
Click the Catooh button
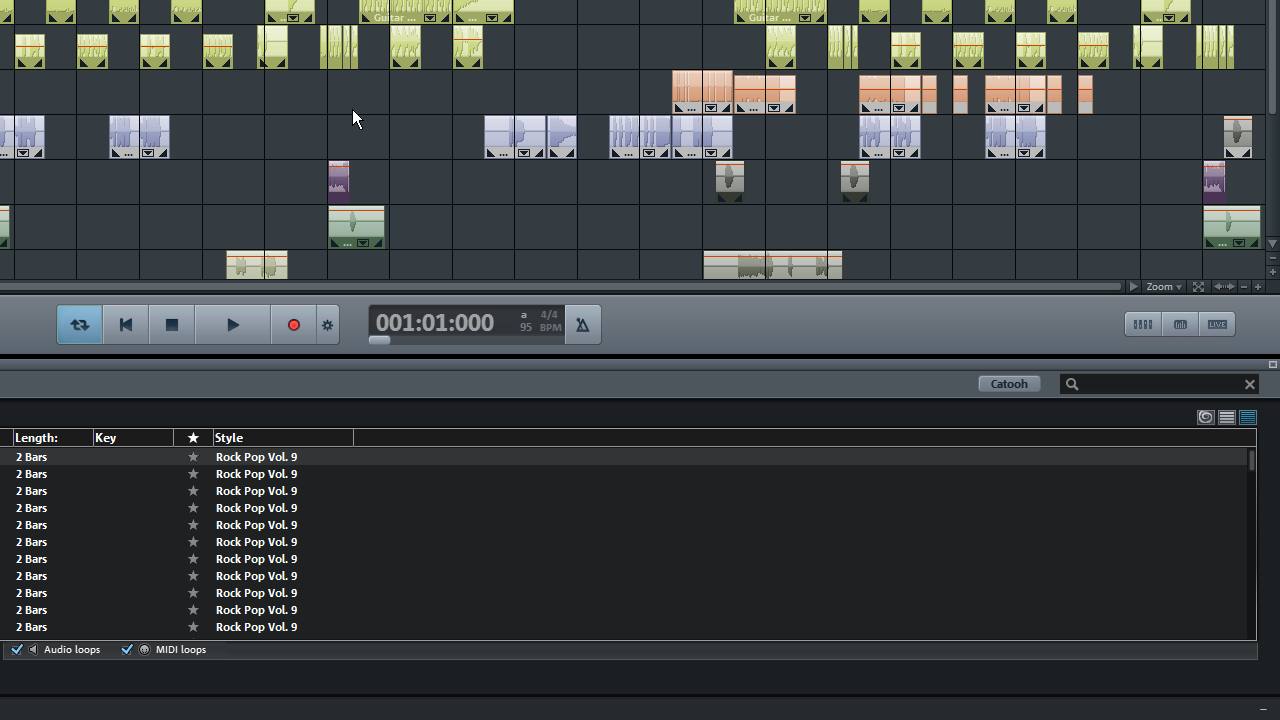1009,384
